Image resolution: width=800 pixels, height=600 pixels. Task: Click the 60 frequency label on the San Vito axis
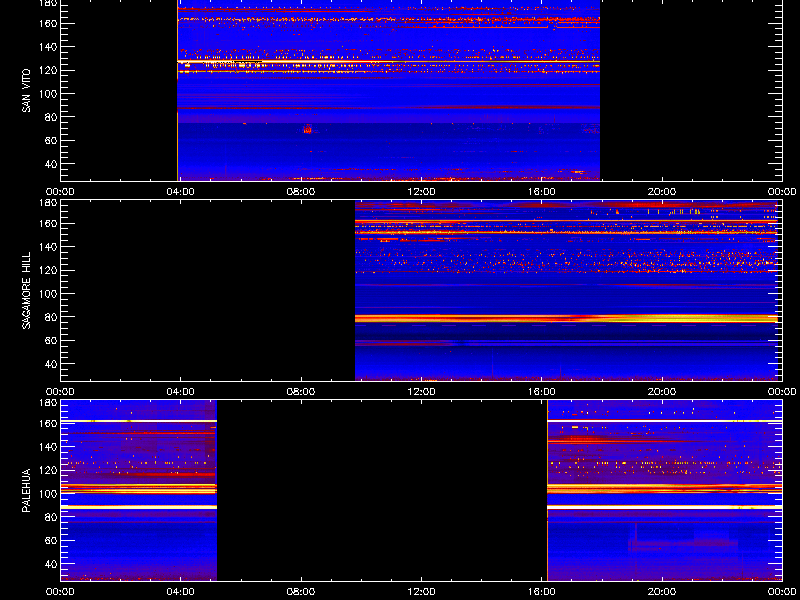[x=52, y=140]
